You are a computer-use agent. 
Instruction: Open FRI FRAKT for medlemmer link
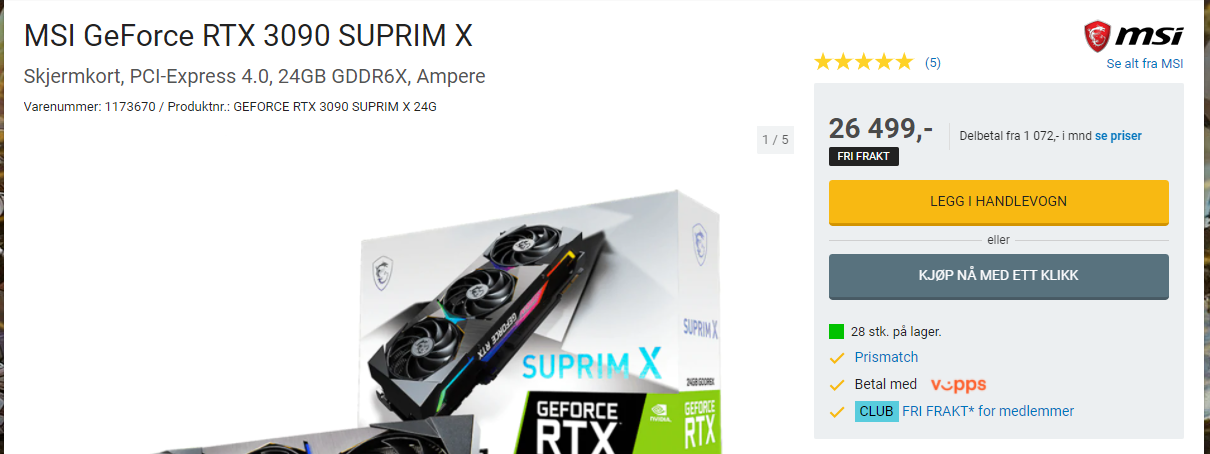click(988, 411)
